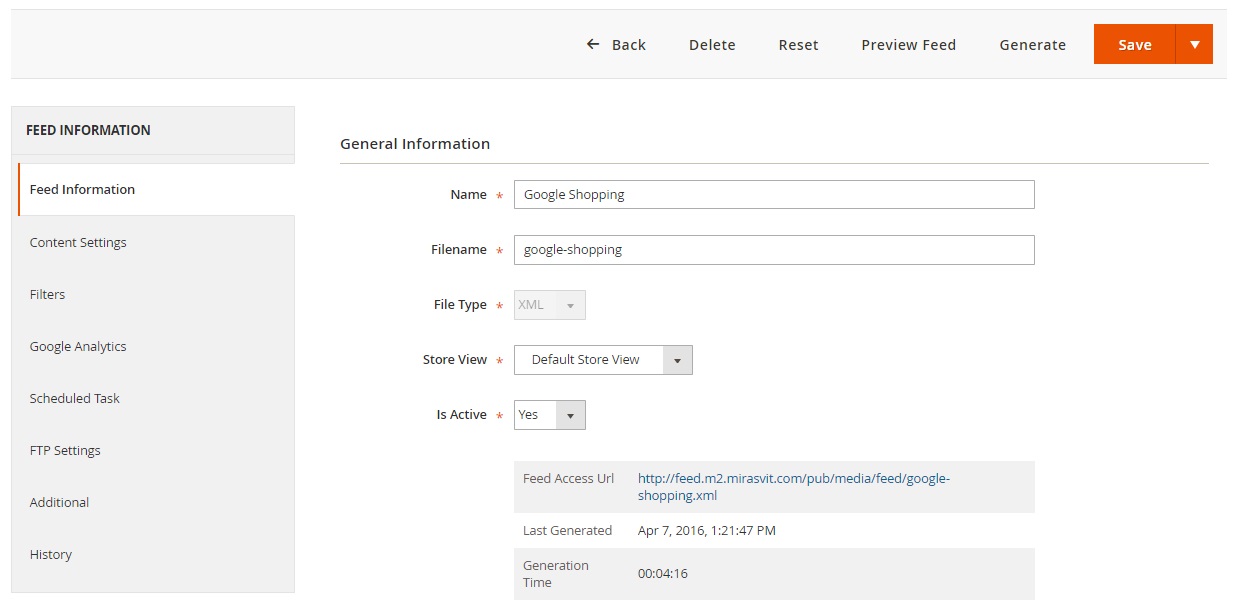Screen dimensions: 1237x607
Task: Save the feed
Action: [1135, 45]
